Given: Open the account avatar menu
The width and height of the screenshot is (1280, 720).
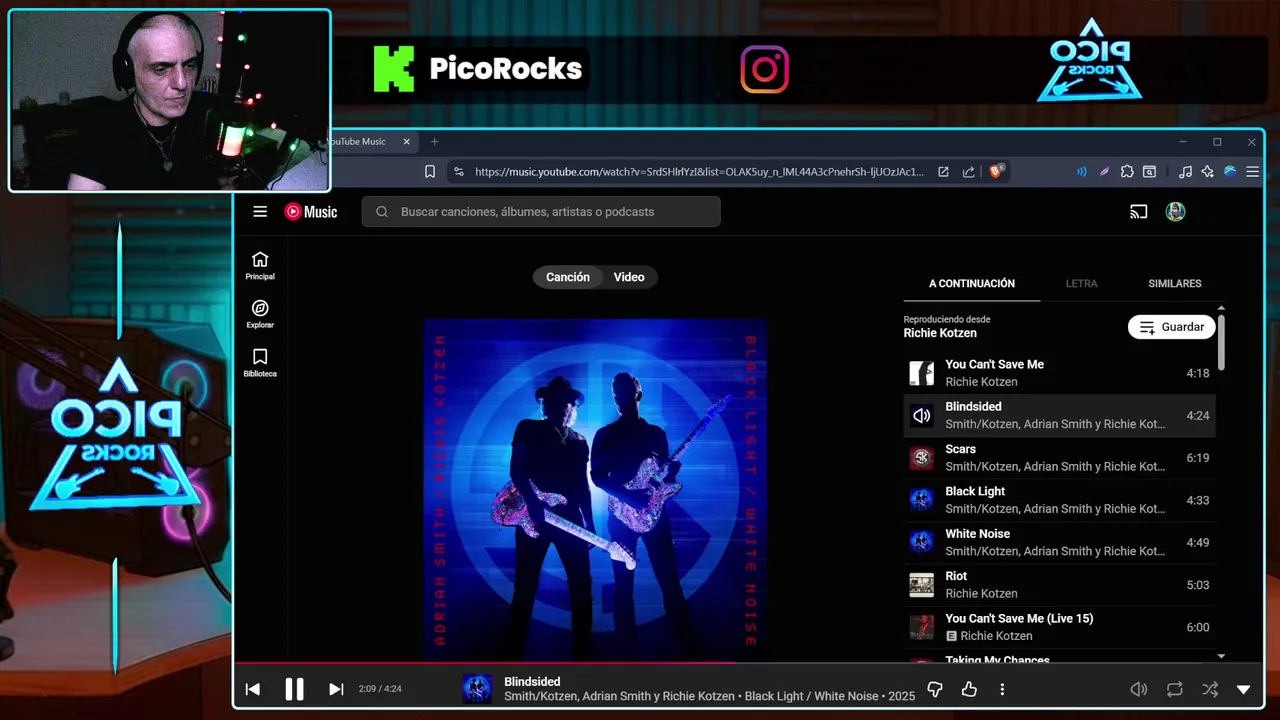Looking at the screenshot, I should pyautogui.click(x=1176, y=211).
